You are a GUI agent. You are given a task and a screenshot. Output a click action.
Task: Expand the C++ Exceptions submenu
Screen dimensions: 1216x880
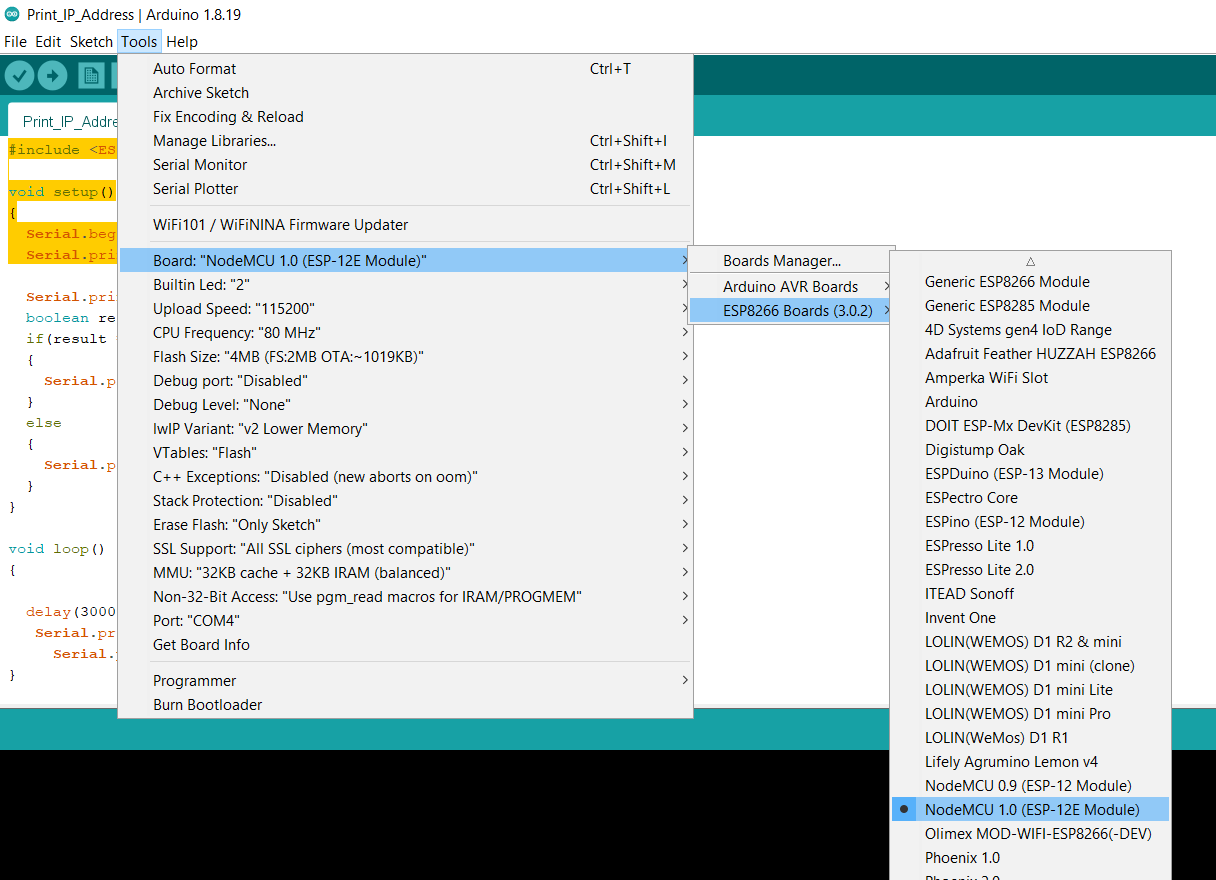click(x=405, y=477)
